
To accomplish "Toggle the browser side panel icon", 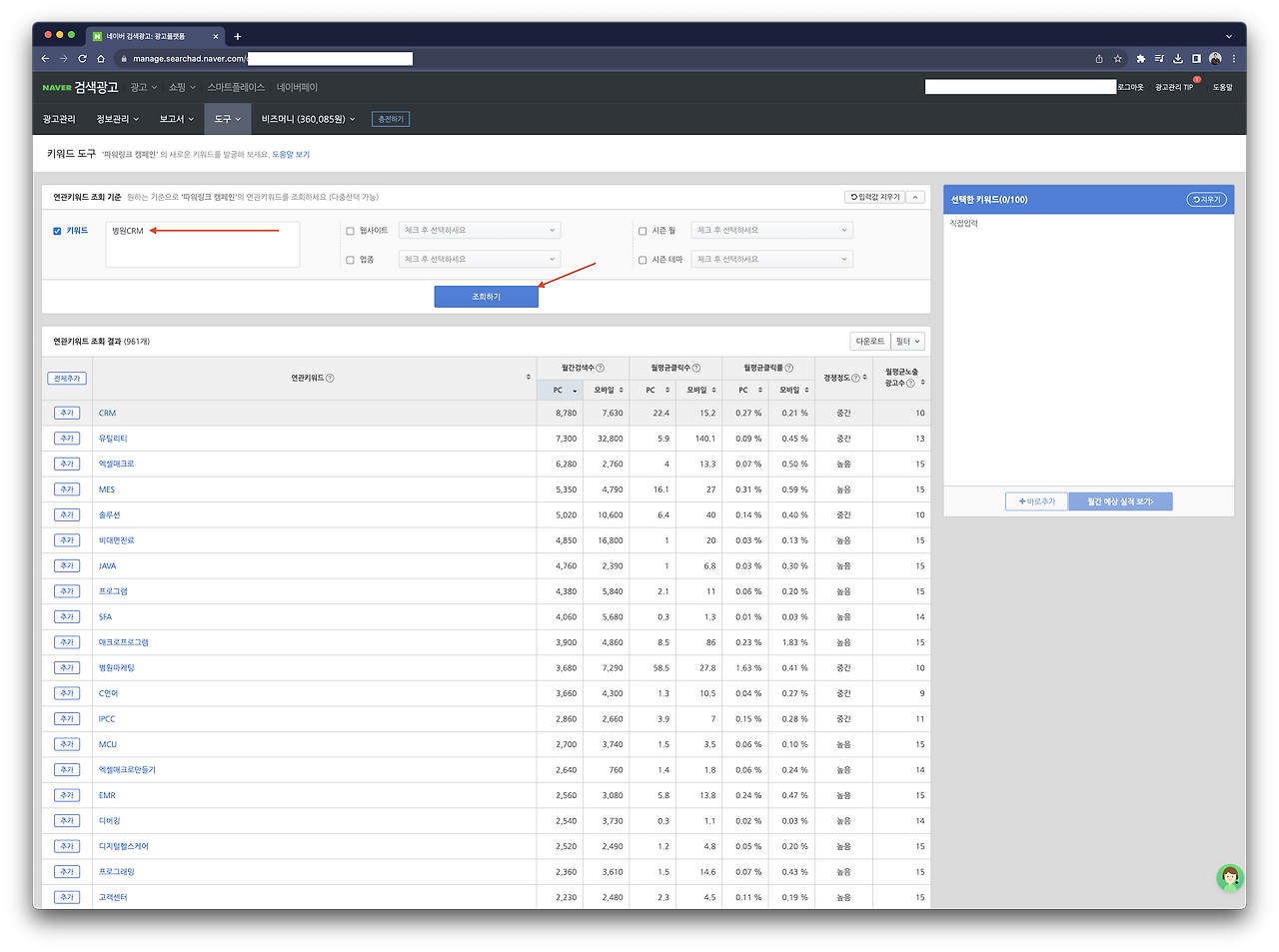I will coord(1196,59).
